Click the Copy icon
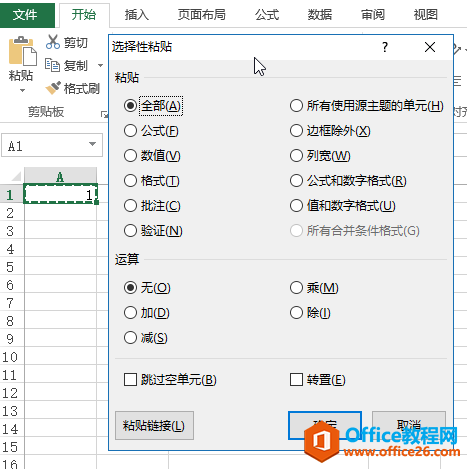Screen dimensions: 467x469 click(x=52, y=65)
